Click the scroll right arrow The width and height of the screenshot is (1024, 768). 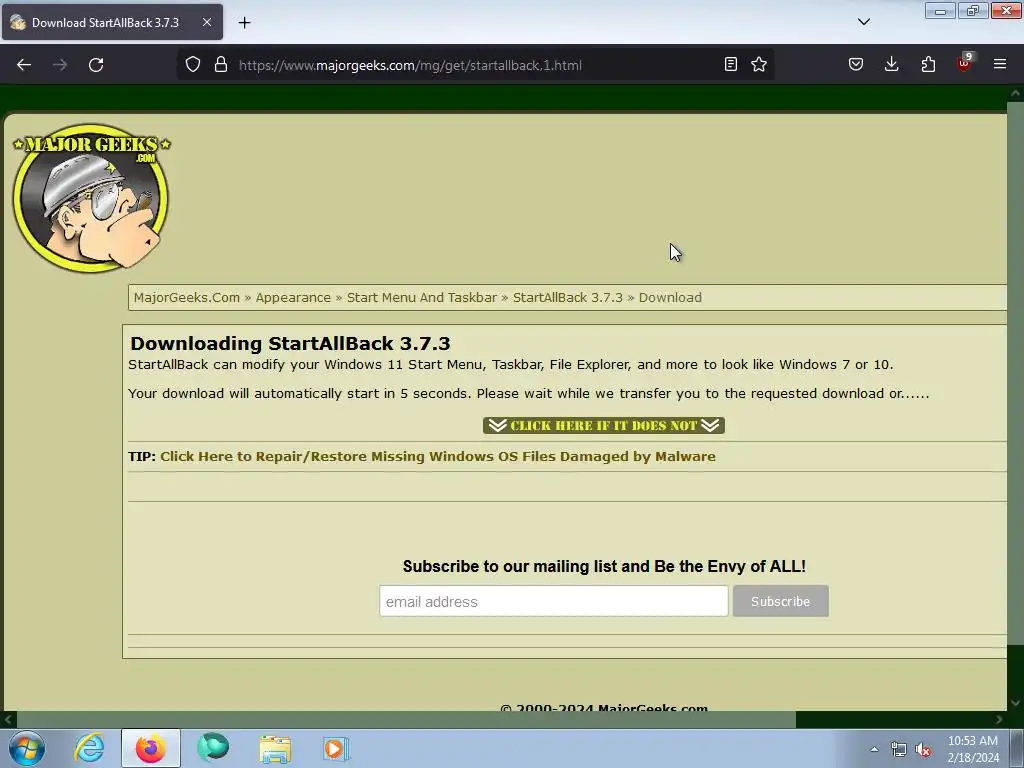click(x=999, y=720)
